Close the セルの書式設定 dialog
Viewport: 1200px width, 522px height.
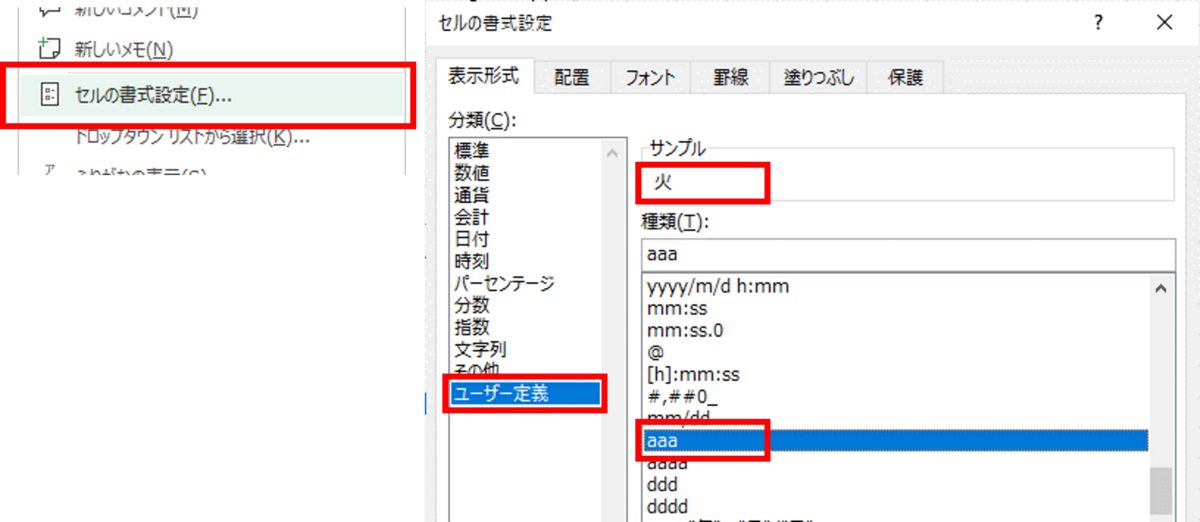(1164, 22)
